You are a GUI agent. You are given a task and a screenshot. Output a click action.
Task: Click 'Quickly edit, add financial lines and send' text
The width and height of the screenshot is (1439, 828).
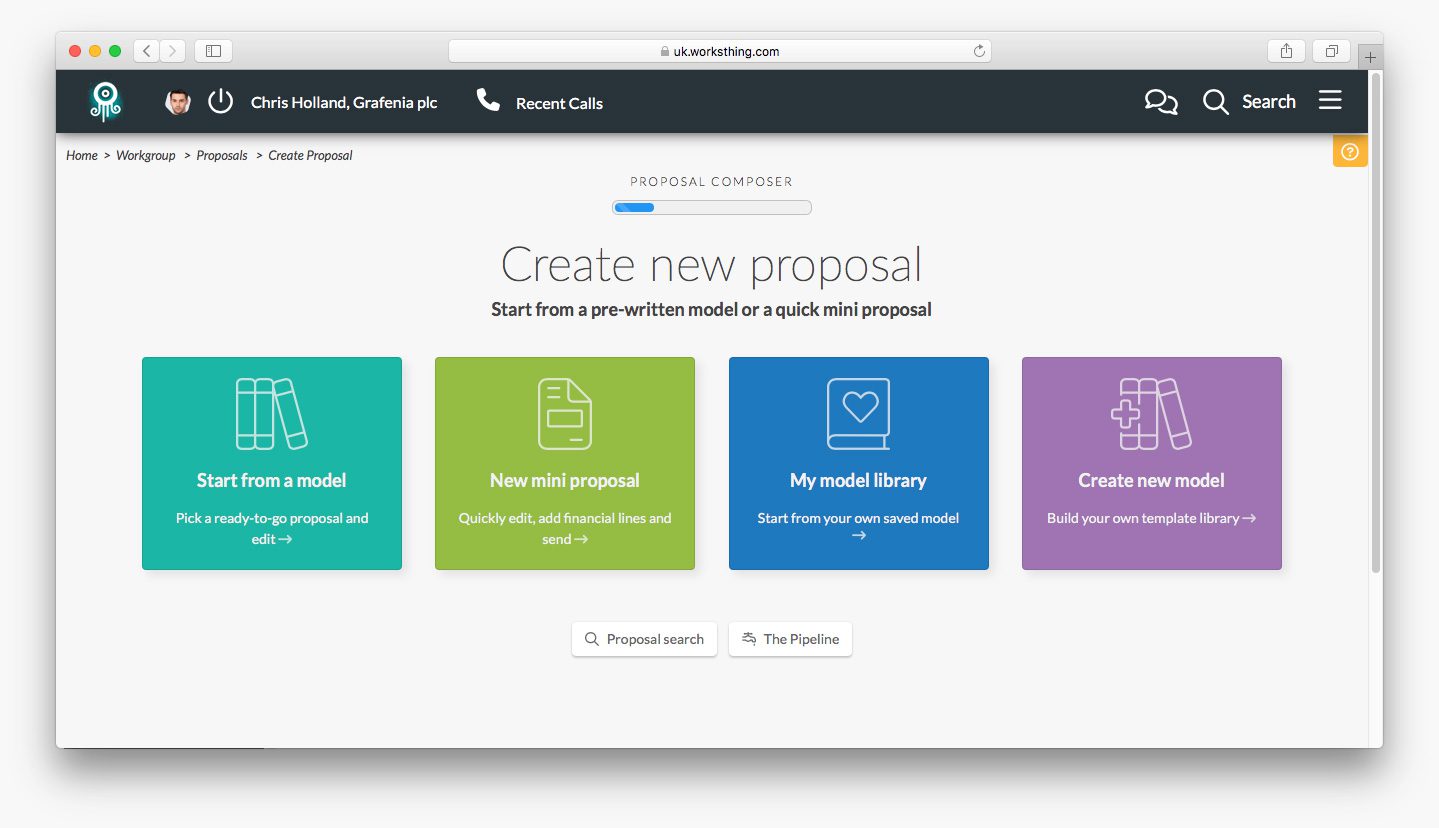565,528
